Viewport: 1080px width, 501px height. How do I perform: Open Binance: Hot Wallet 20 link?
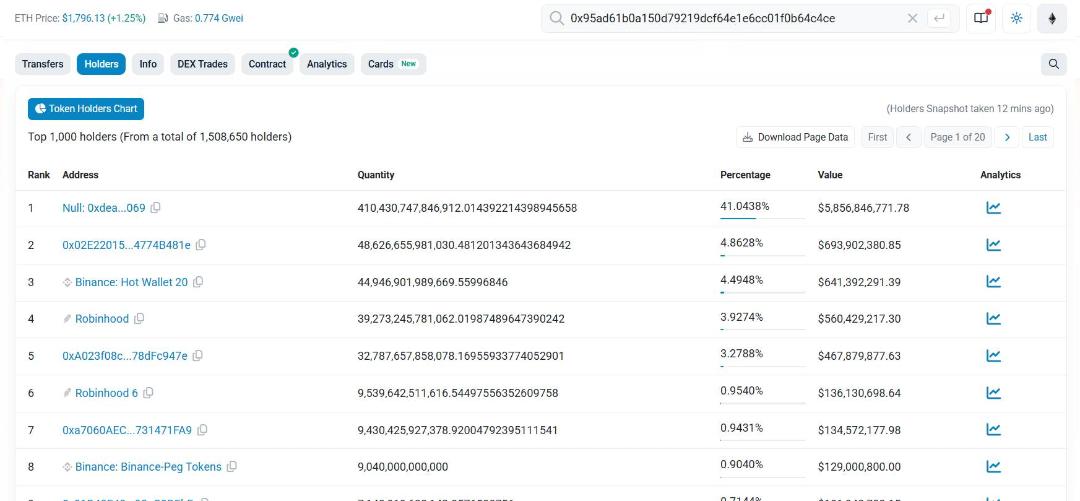coord(132,282)
